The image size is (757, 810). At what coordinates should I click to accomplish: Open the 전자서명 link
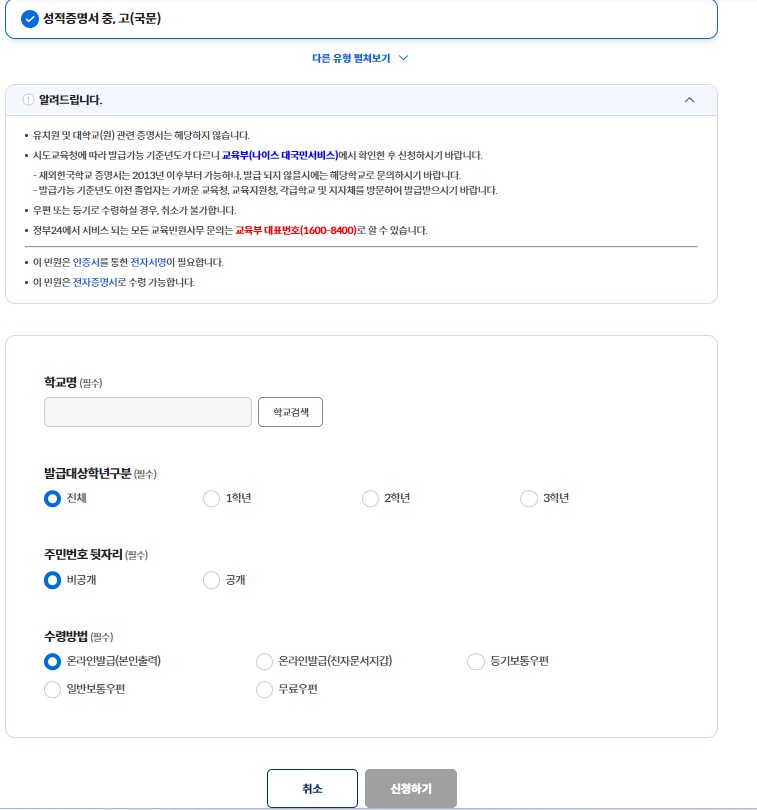pos(148,262)
